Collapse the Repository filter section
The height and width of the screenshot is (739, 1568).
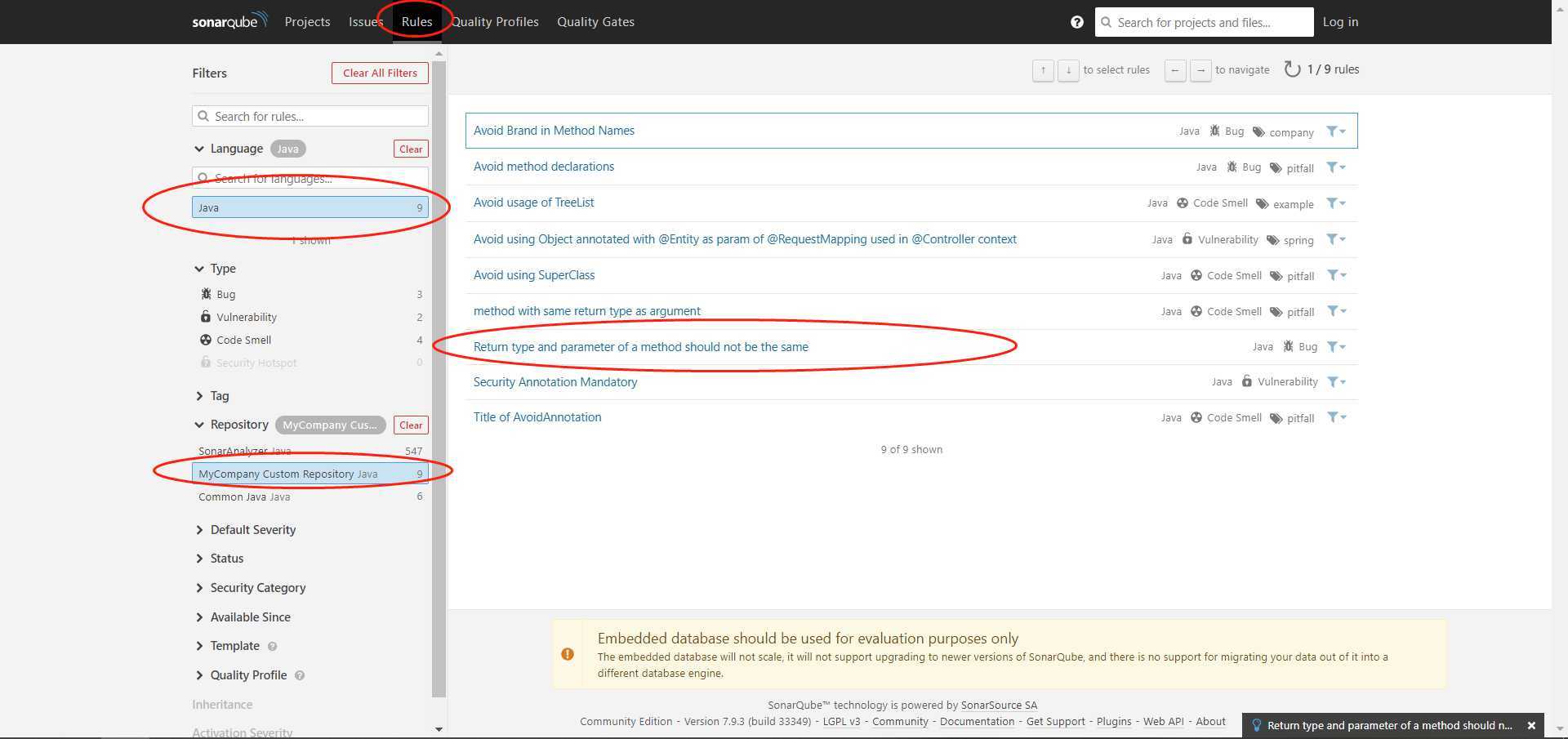pyautogui.click(x=231, y=425)
